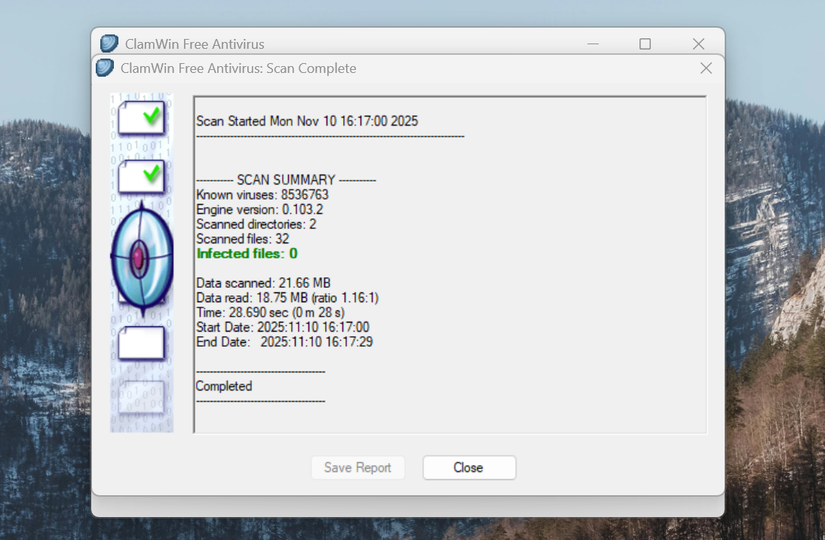Click the 'SCAN SUMMARY' heading
Screen dimensions: 825x540
click(286, 180)
